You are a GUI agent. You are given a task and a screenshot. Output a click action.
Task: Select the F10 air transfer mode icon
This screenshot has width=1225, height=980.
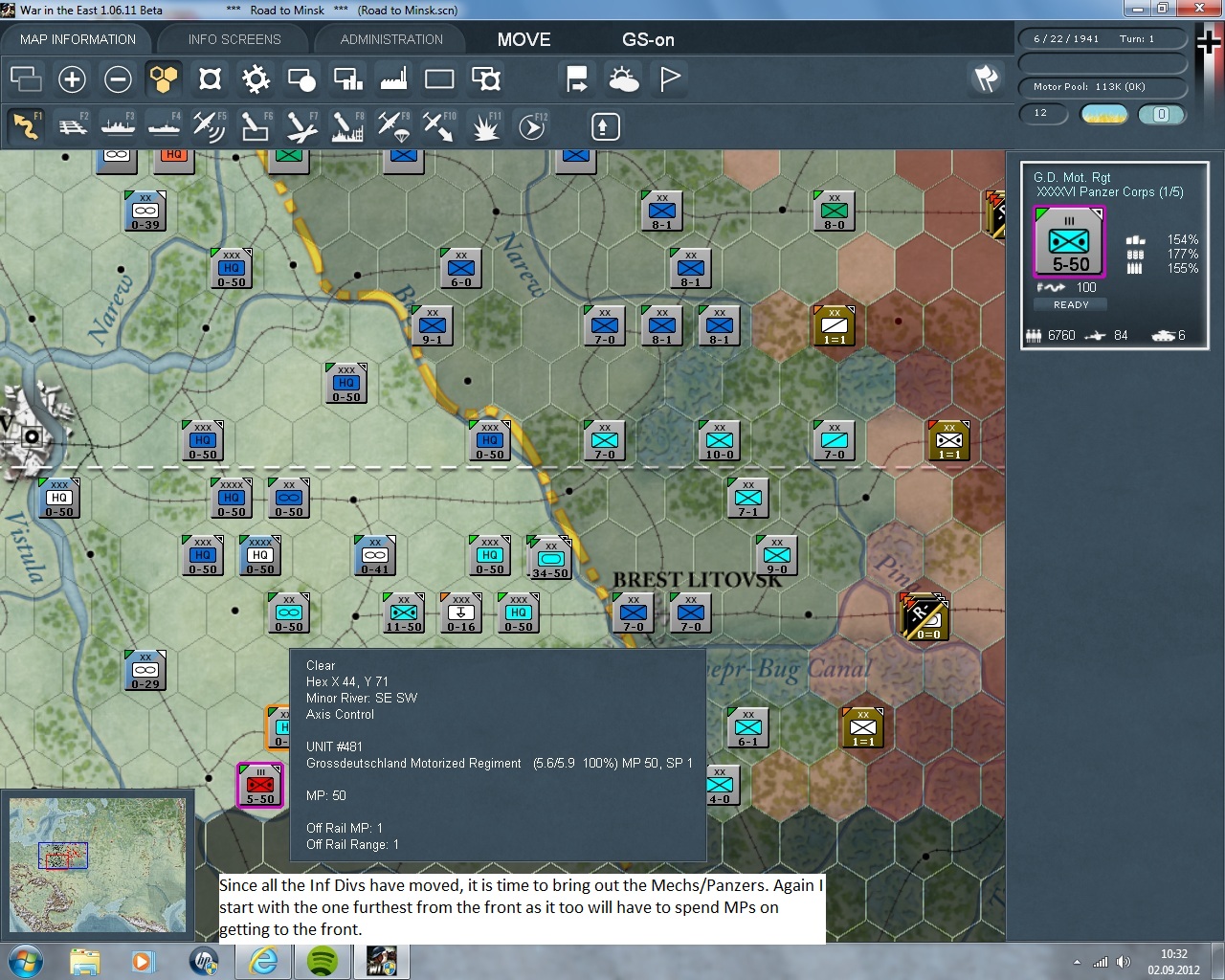(439, 125)
